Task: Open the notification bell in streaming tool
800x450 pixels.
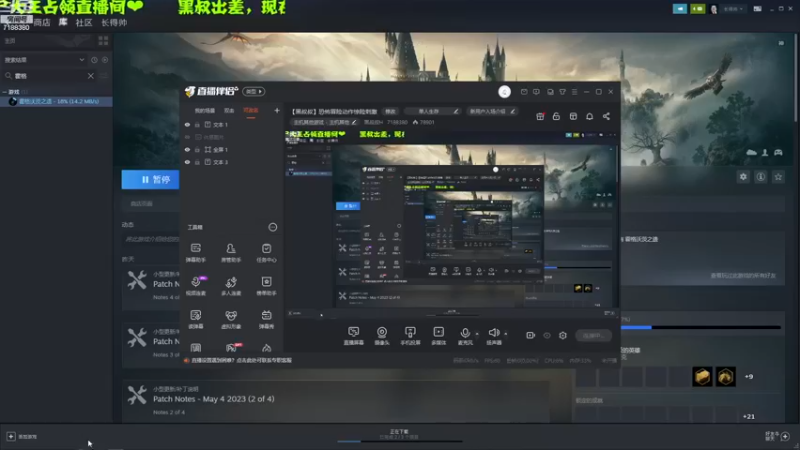Action: (589, 116)
